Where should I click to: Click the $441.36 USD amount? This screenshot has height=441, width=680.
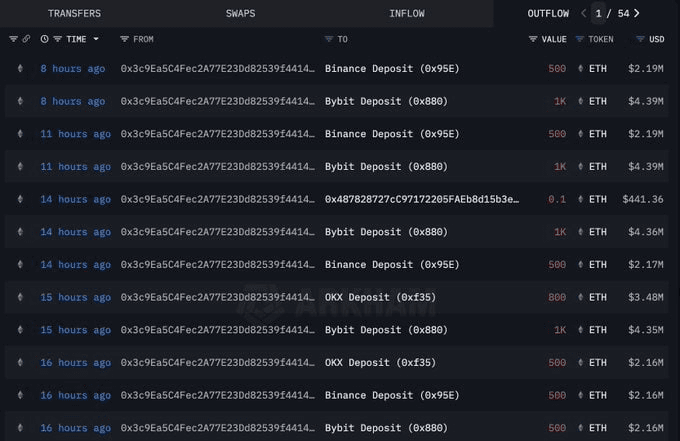(643, 199)
